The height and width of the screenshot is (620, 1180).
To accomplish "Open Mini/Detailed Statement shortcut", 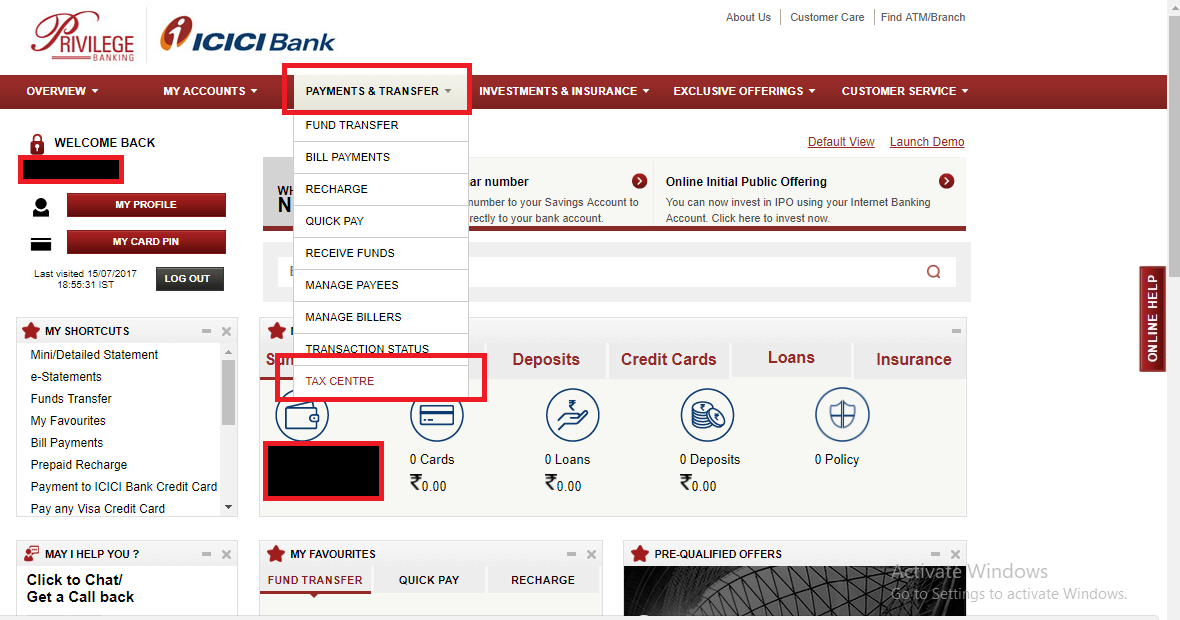I will 94,354.
